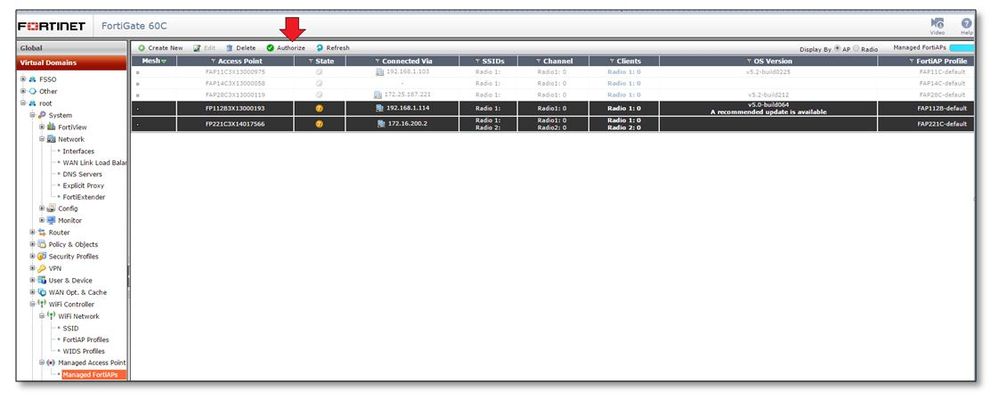Click the FAP221C-default profile cell

pyautogui.click(x=942, y=124)
